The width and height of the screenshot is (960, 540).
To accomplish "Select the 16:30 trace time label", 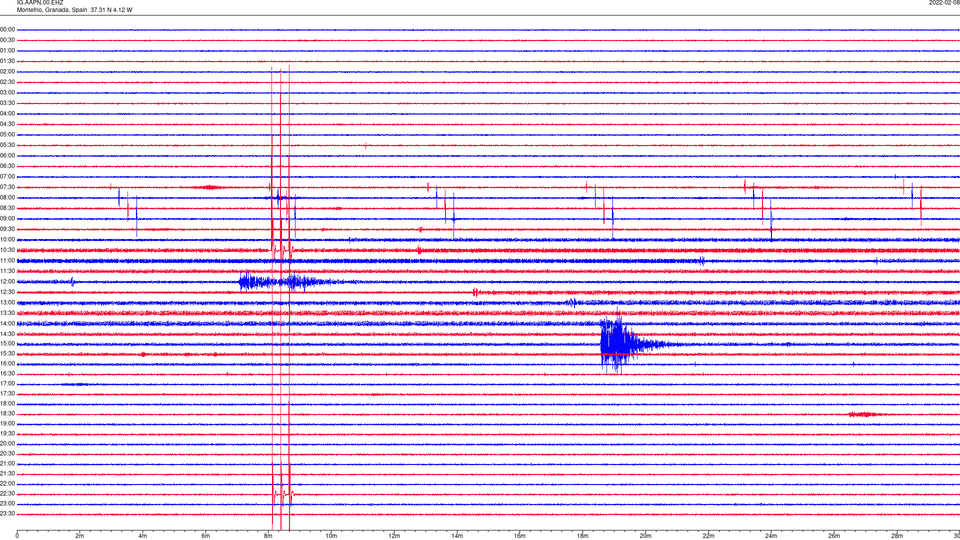I will point(7,373).
